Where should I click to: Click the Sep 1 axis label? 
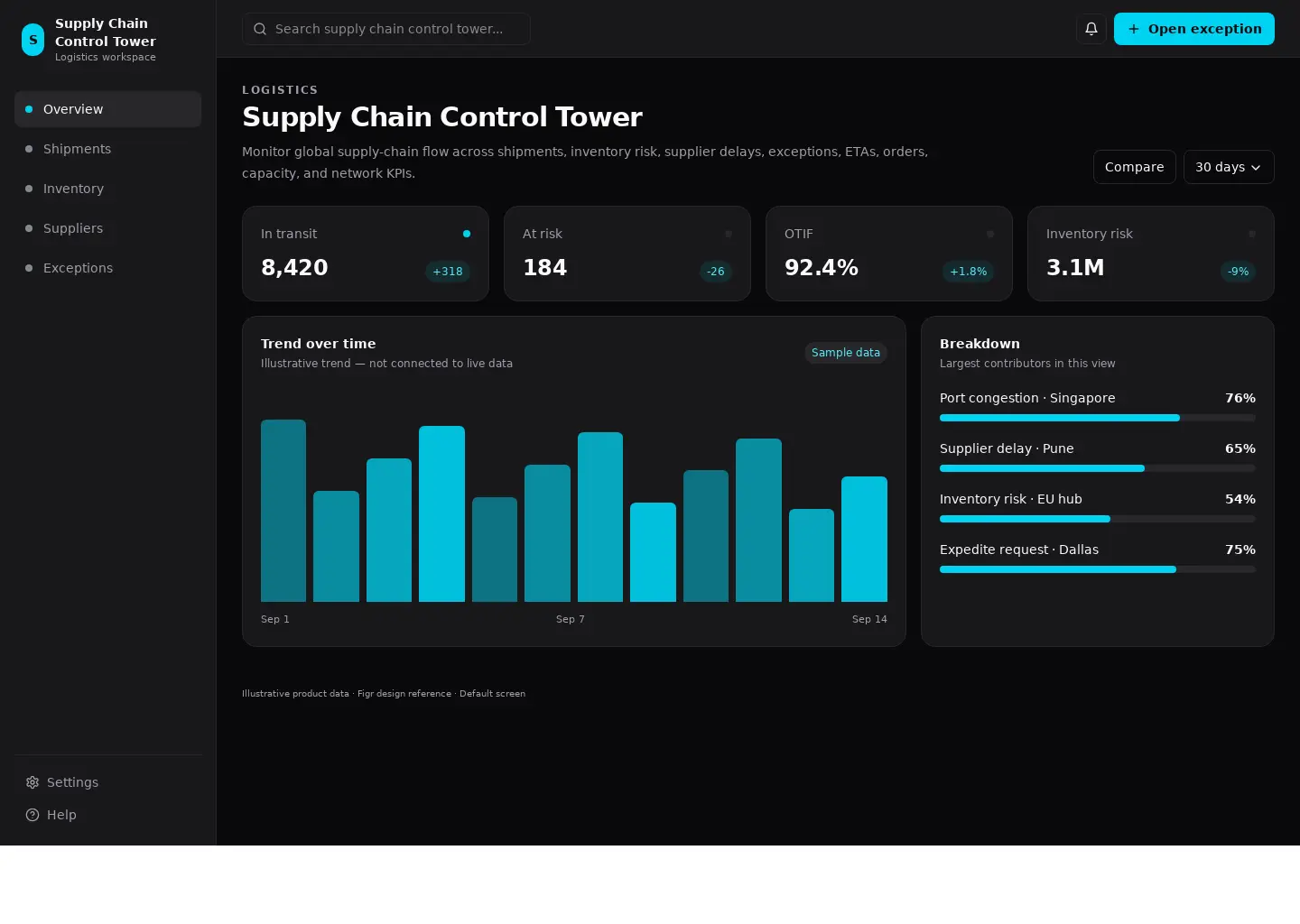[275, 619]
